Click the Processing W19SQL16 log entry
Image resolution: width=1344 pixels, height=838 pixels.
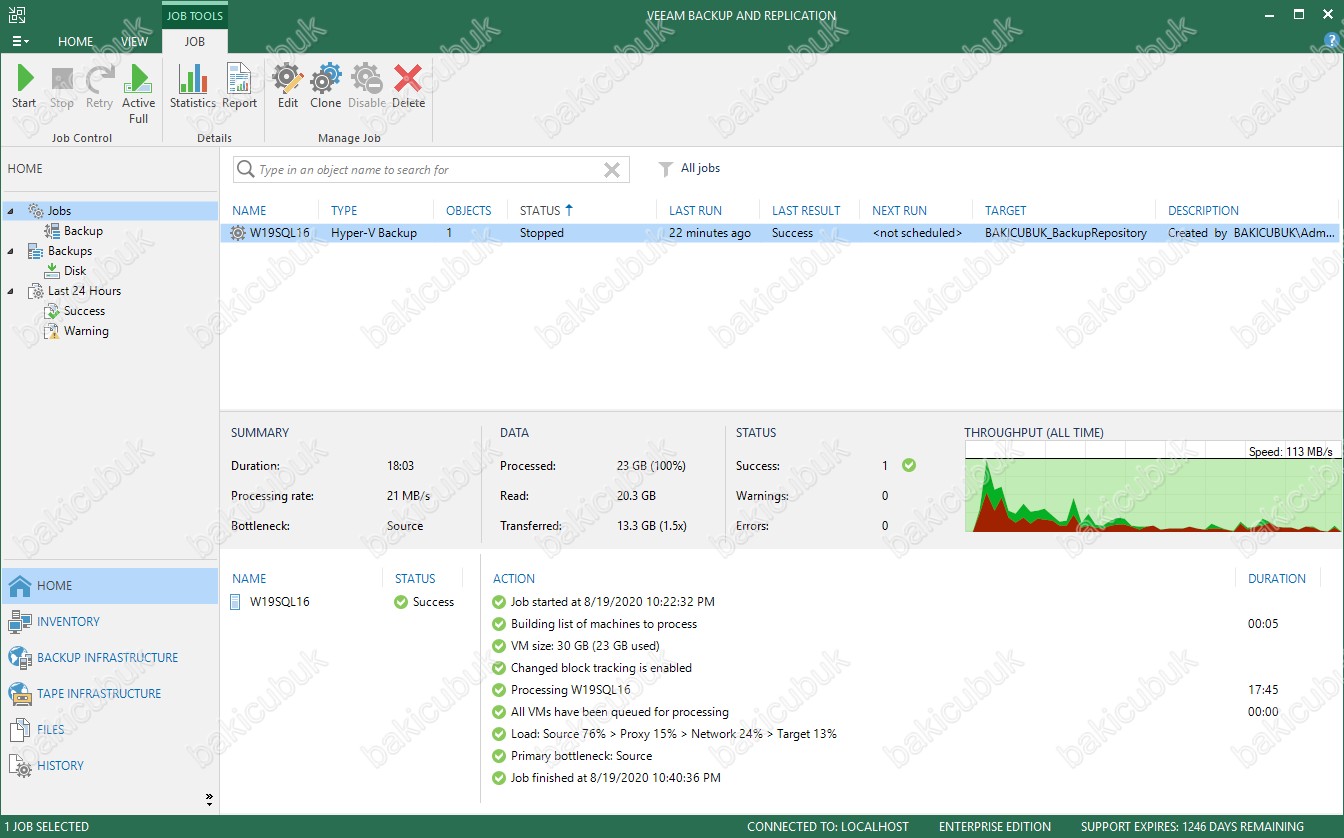[x=561, y=690]
